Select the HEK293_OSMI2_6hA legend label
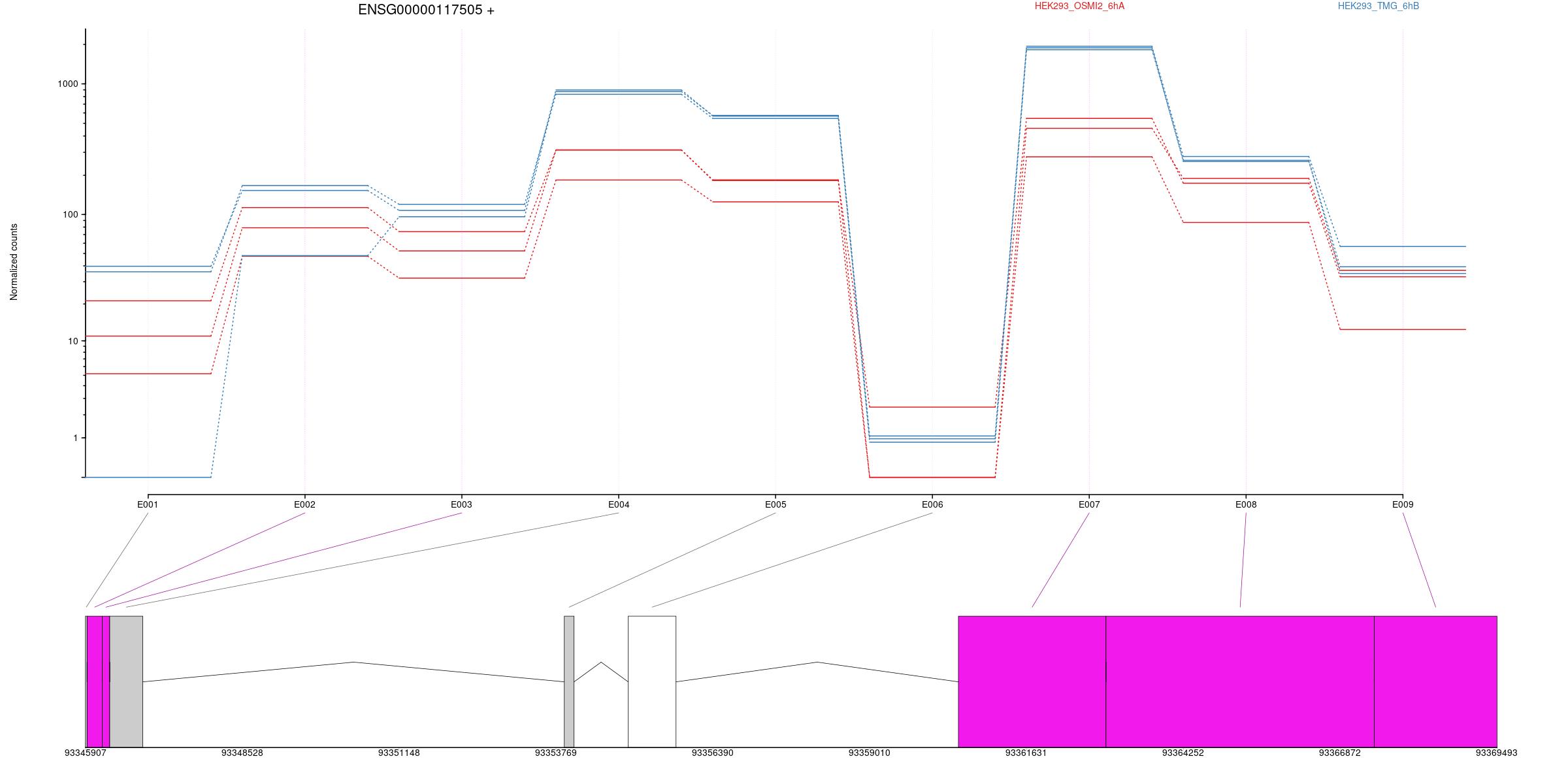This screenshot has height=784, width=1568. [1079, 6]
